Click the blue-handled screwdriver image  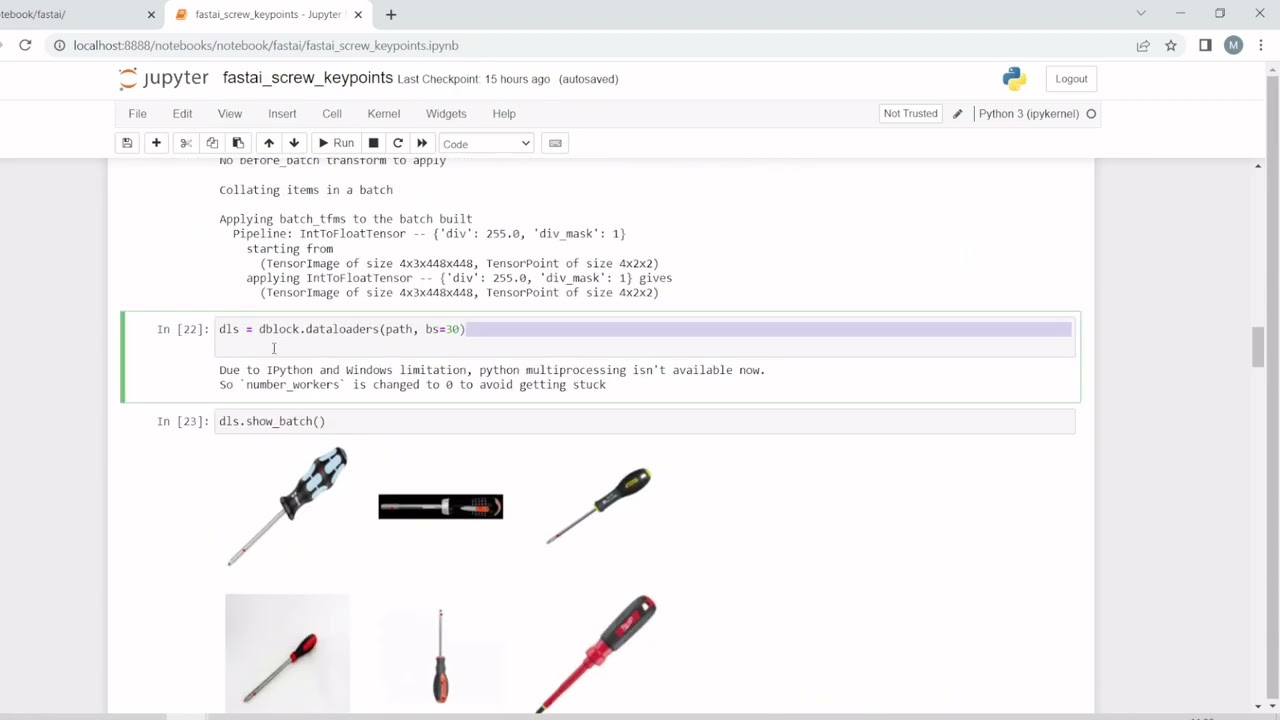(287, 506)
